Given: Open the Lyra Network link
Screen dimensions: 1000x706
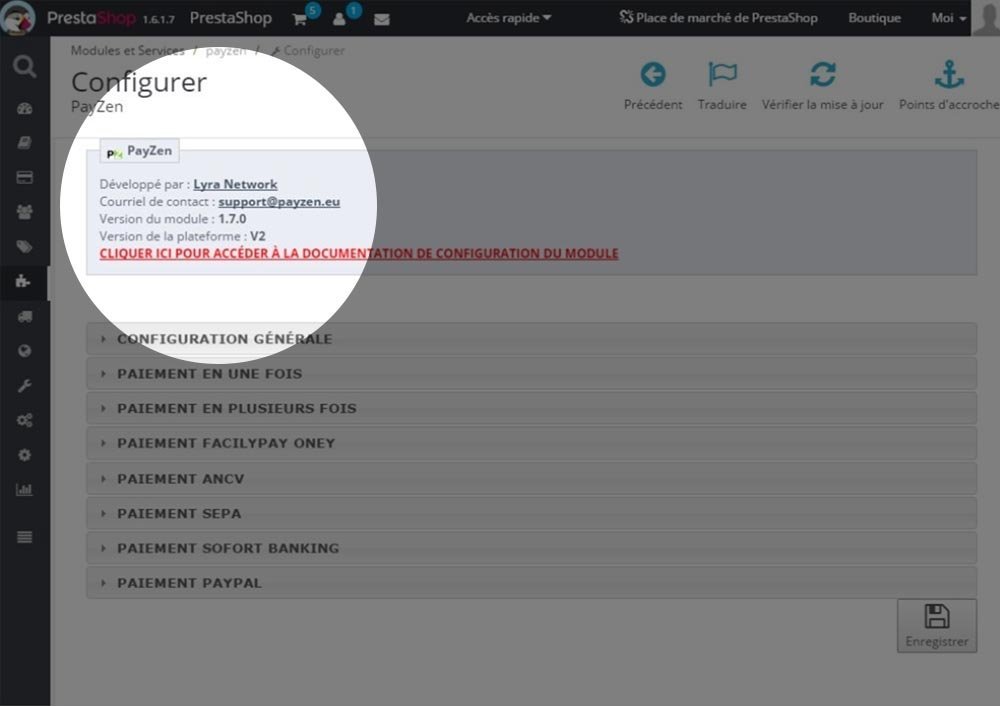Looking at the screenshot, I should point(235,184).
